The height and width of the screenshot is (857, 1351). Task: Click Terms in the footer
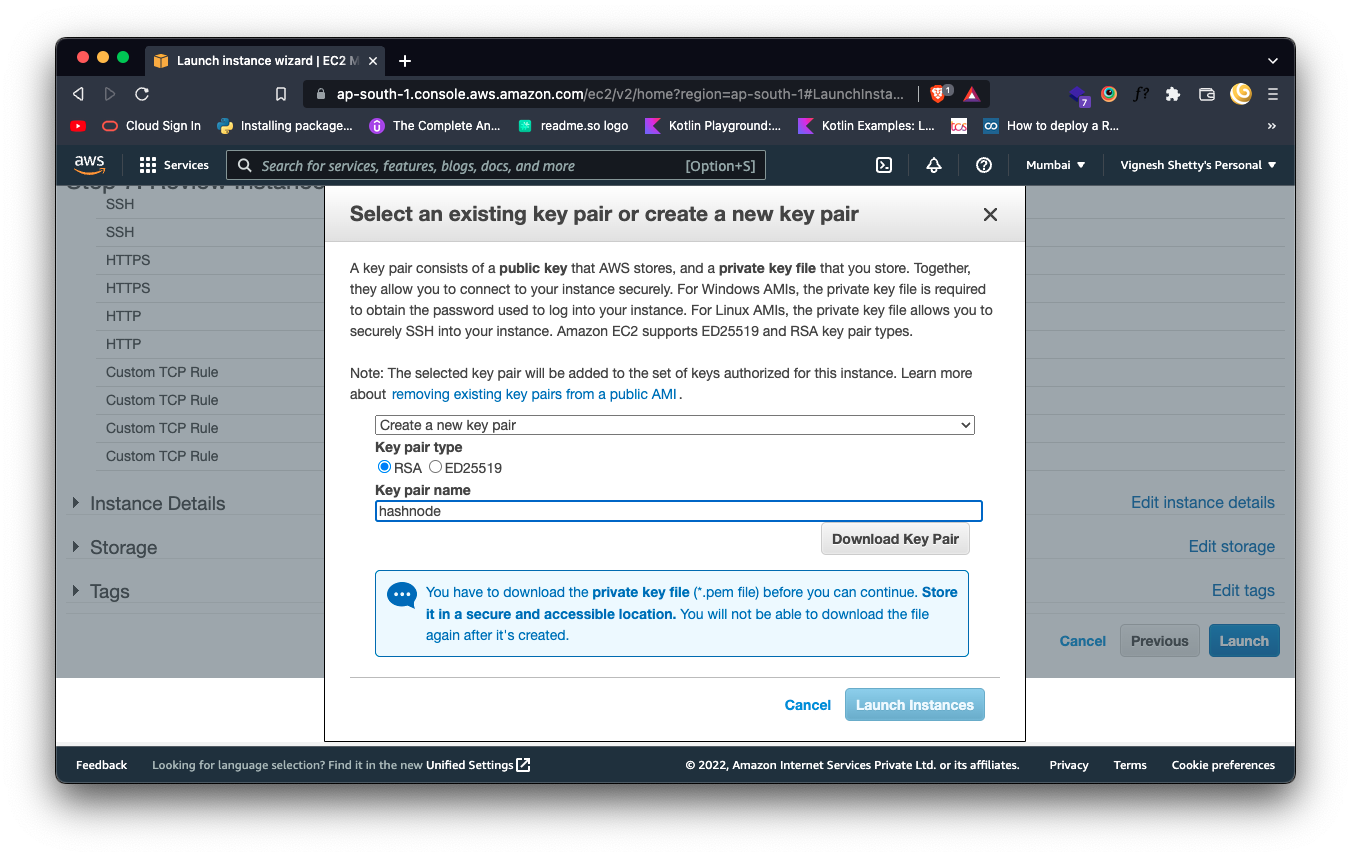pyautogui.click(x=1130, y=765)
